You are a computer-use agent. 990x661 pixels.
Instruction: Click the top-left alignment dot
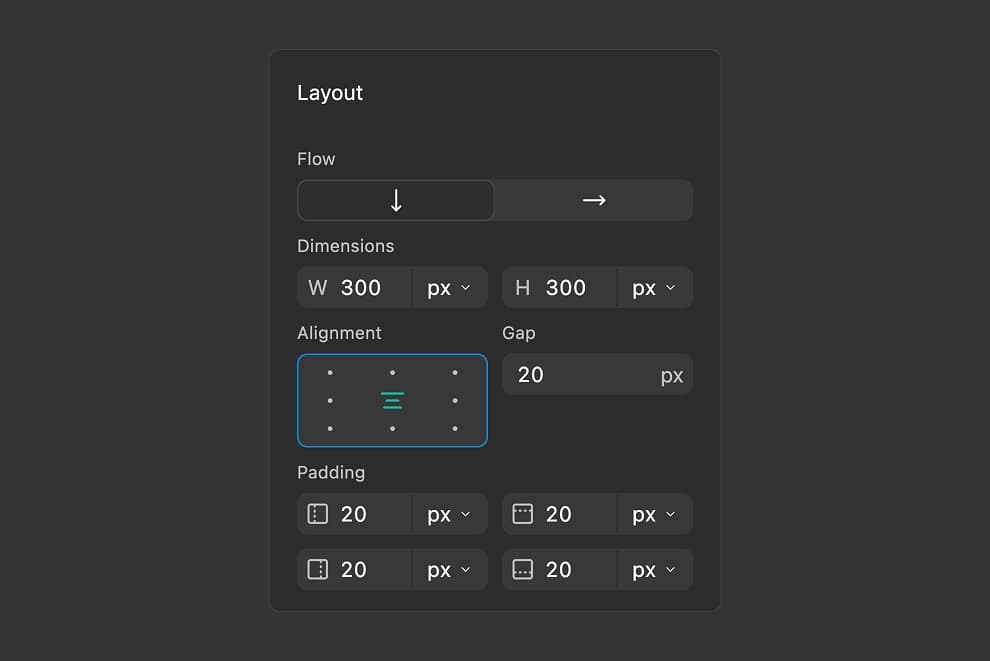[x=330, y=371]
